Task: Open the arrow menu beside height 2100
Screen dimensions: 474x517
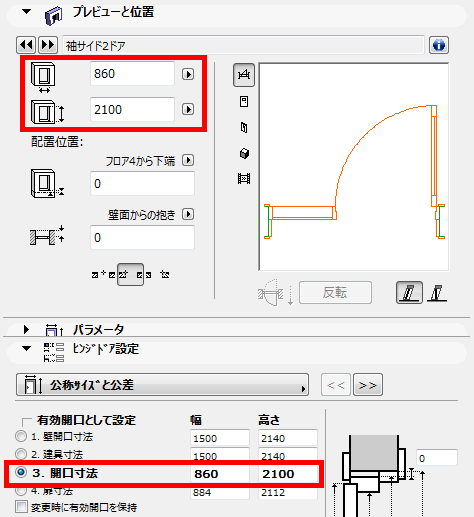Action: (188, 109)
